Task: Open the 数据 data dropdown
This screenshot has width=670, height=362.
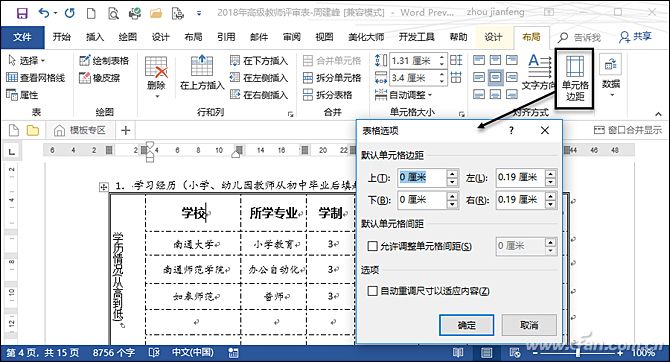Action: (x=611, y=75)
